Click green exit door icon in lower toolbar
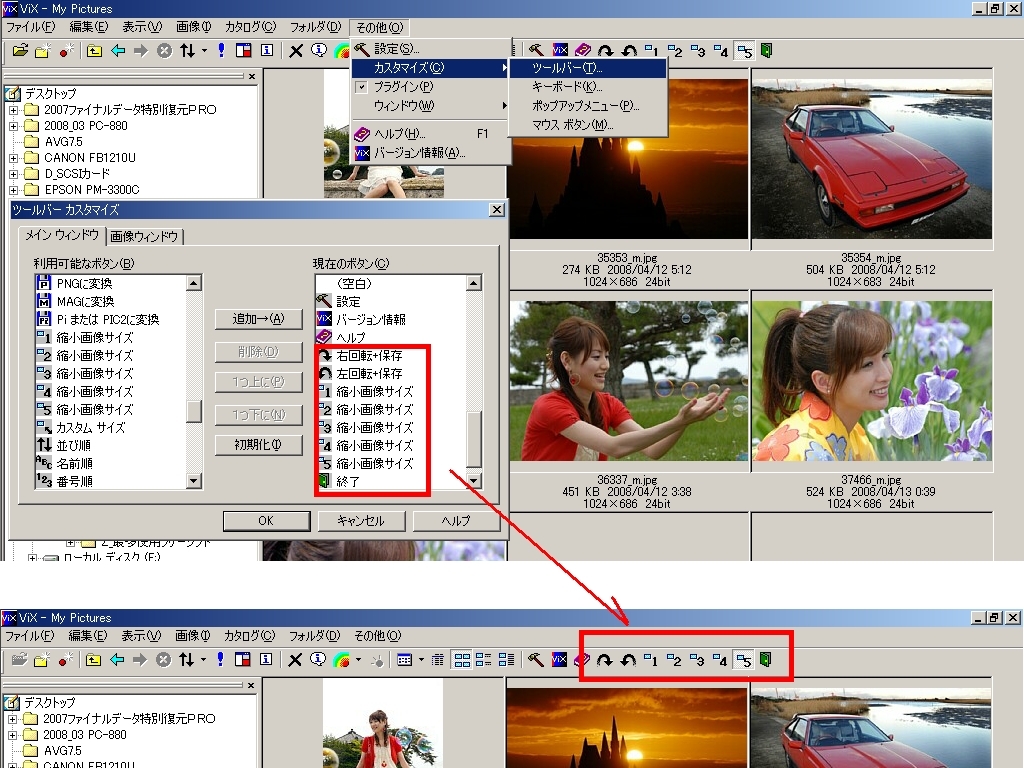The image size is (1024, 768). 766,660
